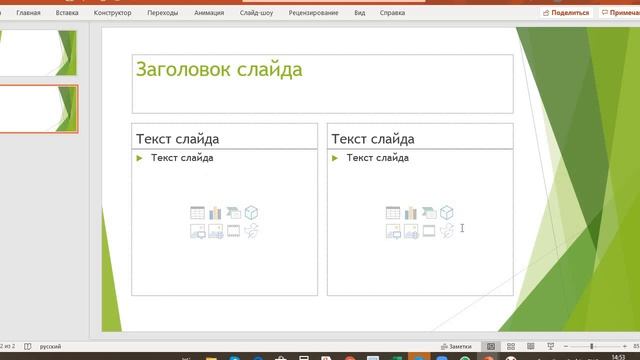Image resolution: width=640 pixels, height=360 pixels.
Task: Insert 3D model in the left placeholder
Action: (251, 213)
